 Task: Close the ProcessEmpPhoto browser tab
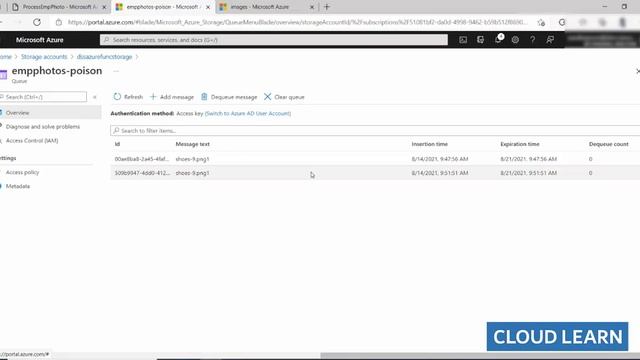[104, 7]
